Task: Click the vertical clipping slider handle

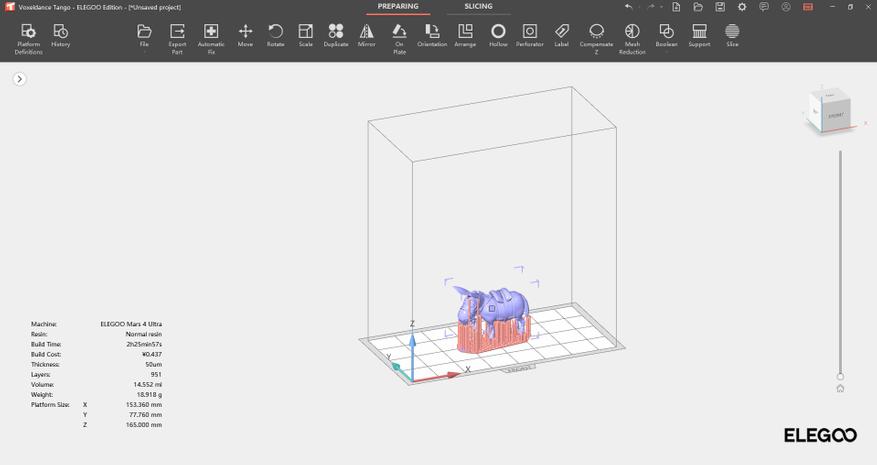Action: point(840,377)
